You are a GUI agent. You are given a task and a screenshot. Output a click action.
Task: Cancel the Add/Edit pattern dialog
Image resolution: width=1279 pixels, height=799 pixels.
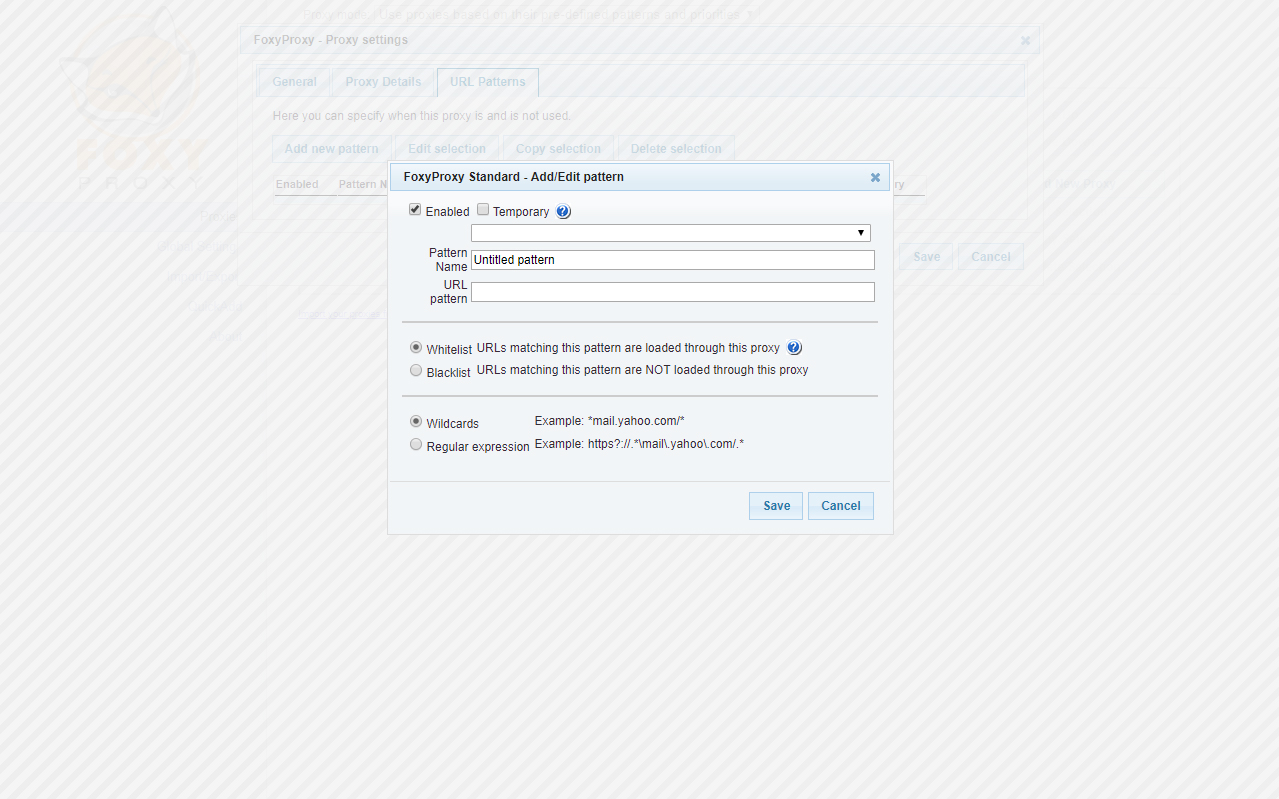840,506
